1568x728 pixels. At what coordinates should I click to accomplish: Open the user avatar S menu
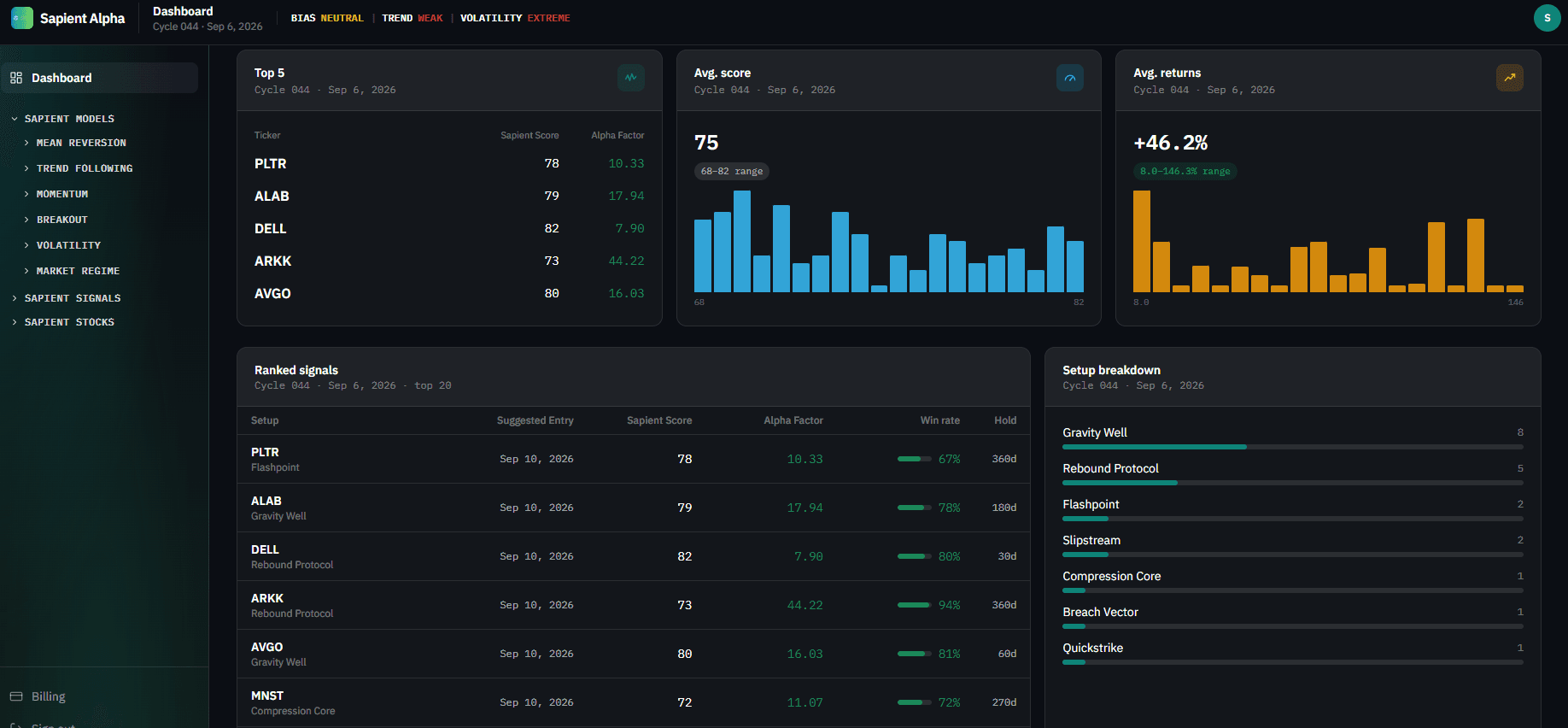coord(1547,18)
